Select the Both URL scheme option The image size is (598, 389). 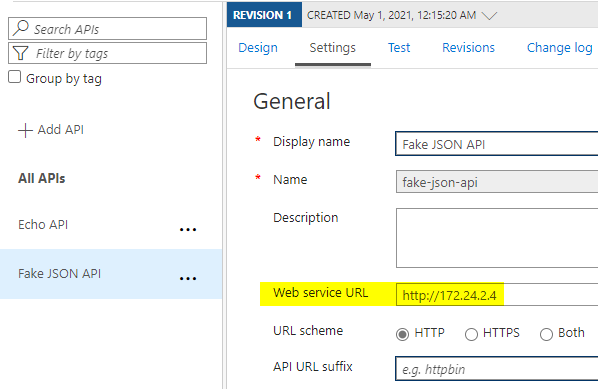point(546,334)
